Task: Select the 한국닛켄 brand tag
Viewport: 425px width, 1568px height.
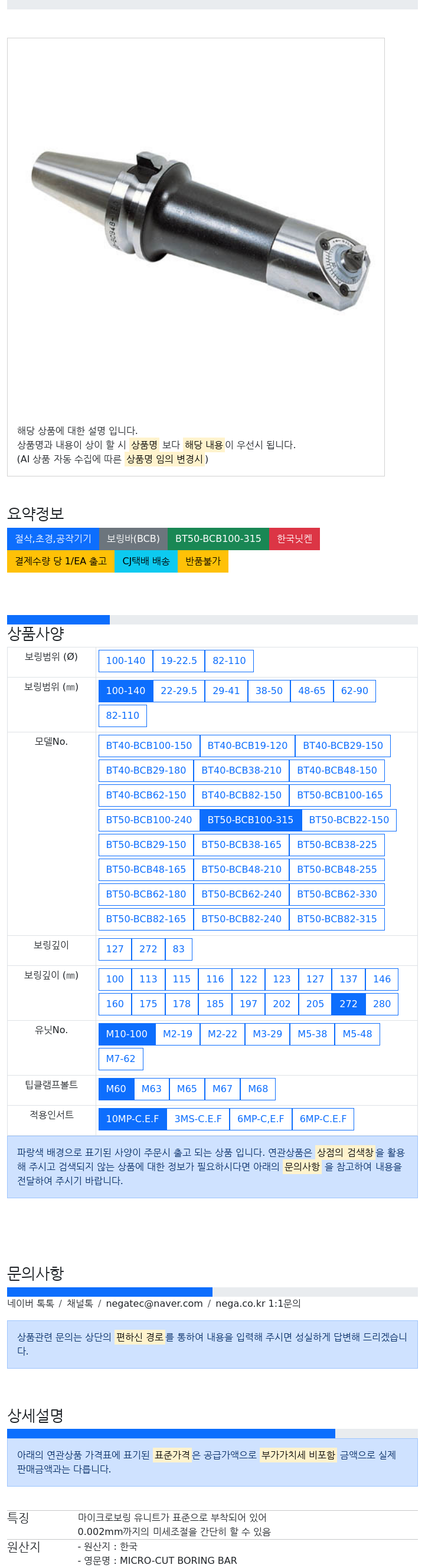Action: (295, 539)
